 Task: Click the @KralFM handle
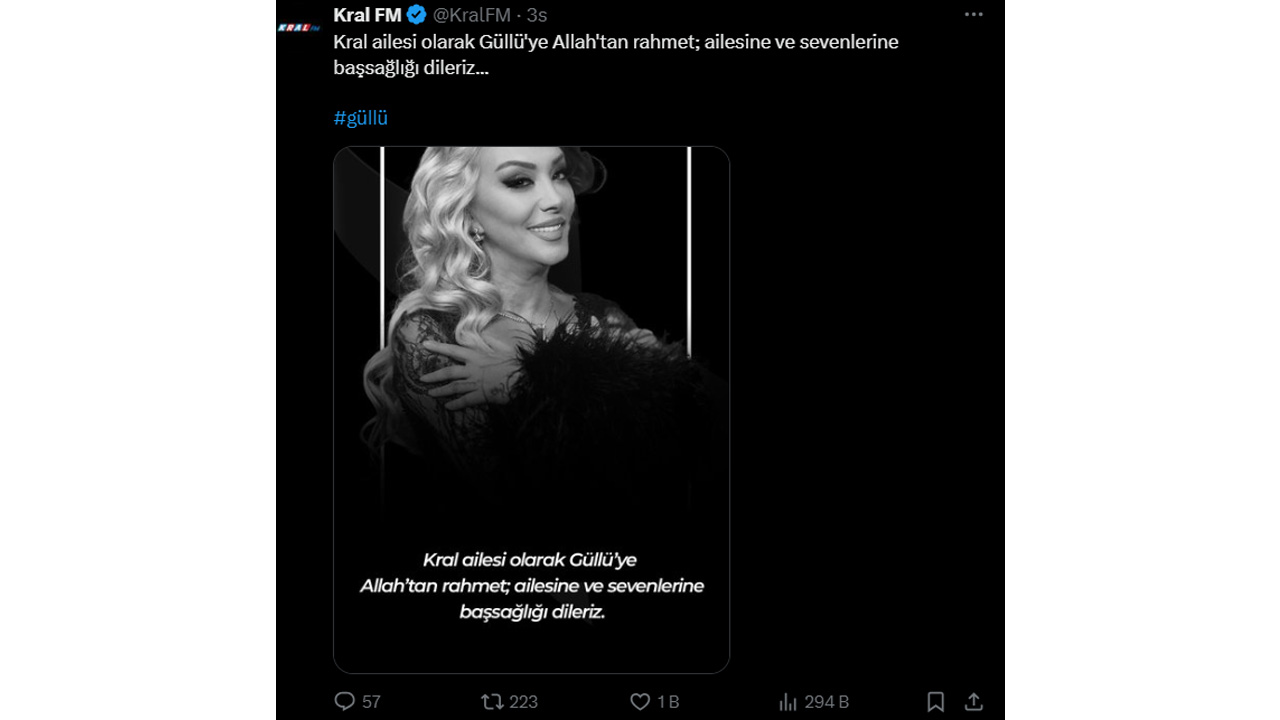[471, 15]
